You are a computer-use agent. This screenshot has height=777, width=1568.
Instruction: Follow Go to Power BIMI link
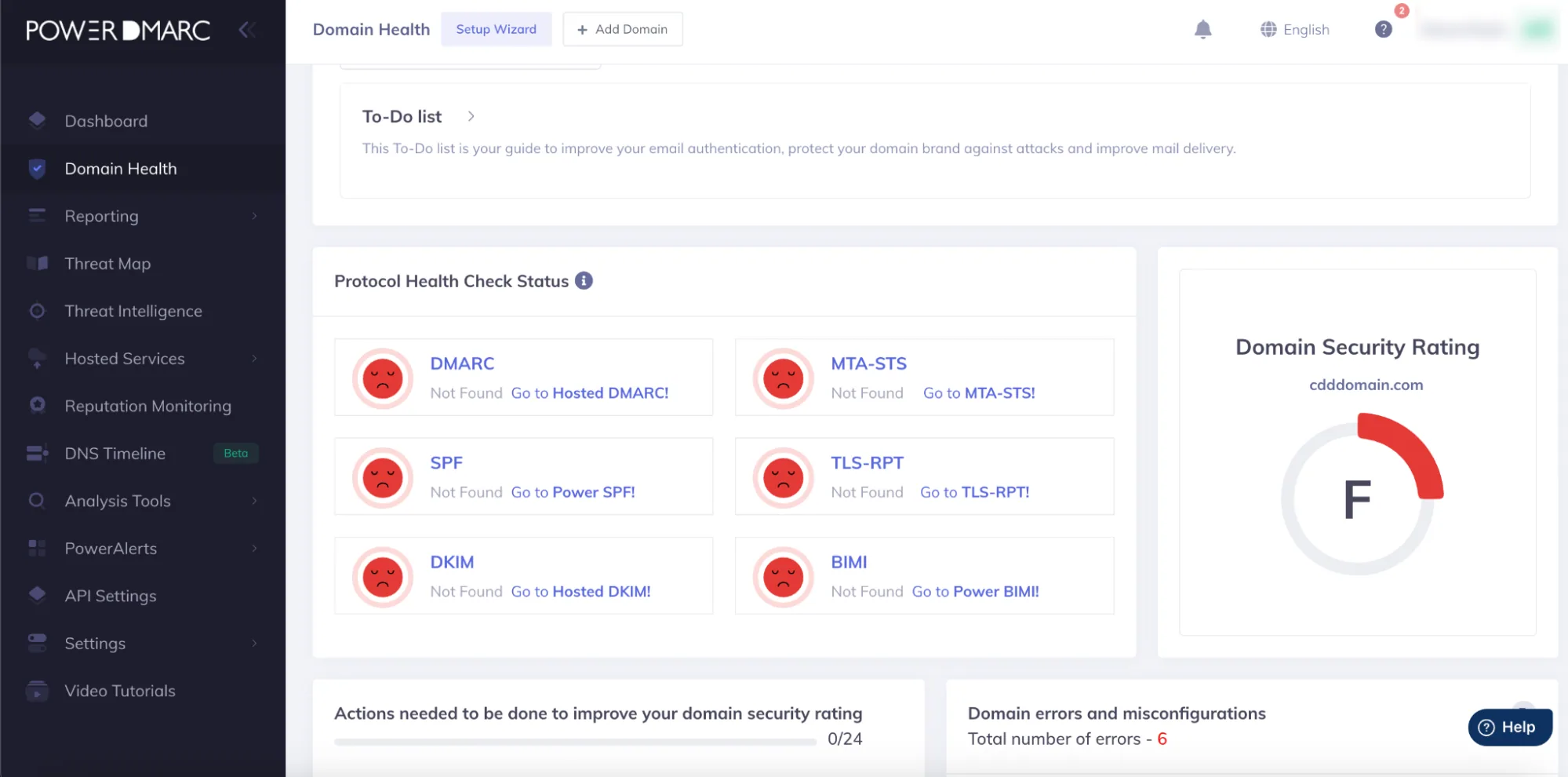(x=975, y=591)
